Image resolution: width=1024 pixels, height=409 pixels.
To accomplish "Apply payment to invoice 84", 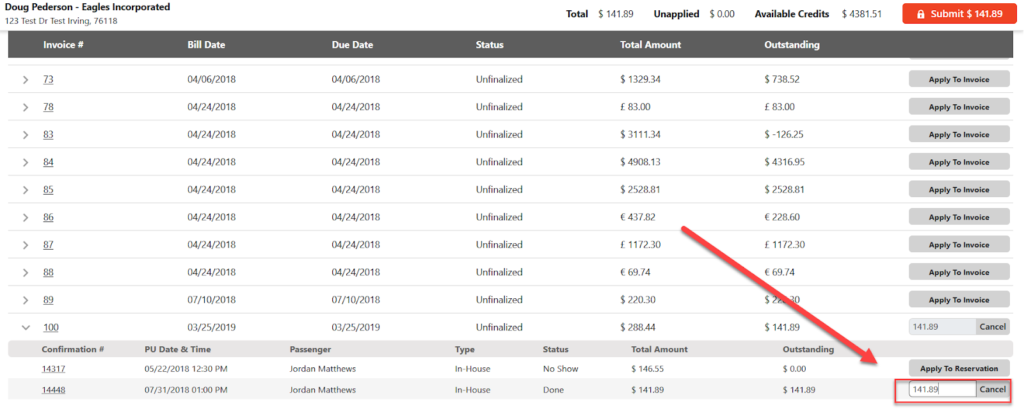I will click(959, 162).
